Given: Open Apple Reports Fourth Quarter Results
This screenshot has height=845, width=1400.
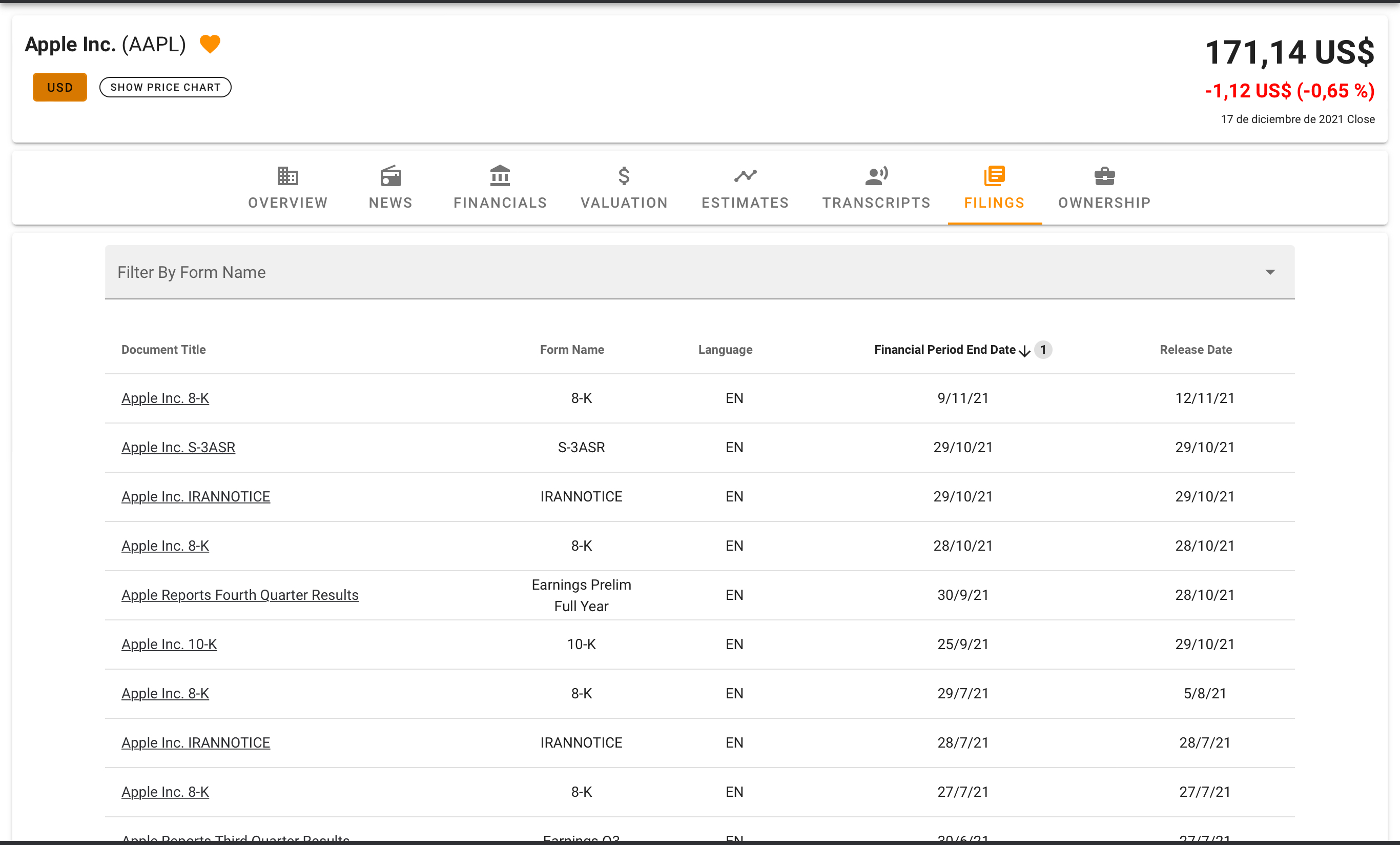Looking at the screenshot, I should tap(240, 595).
